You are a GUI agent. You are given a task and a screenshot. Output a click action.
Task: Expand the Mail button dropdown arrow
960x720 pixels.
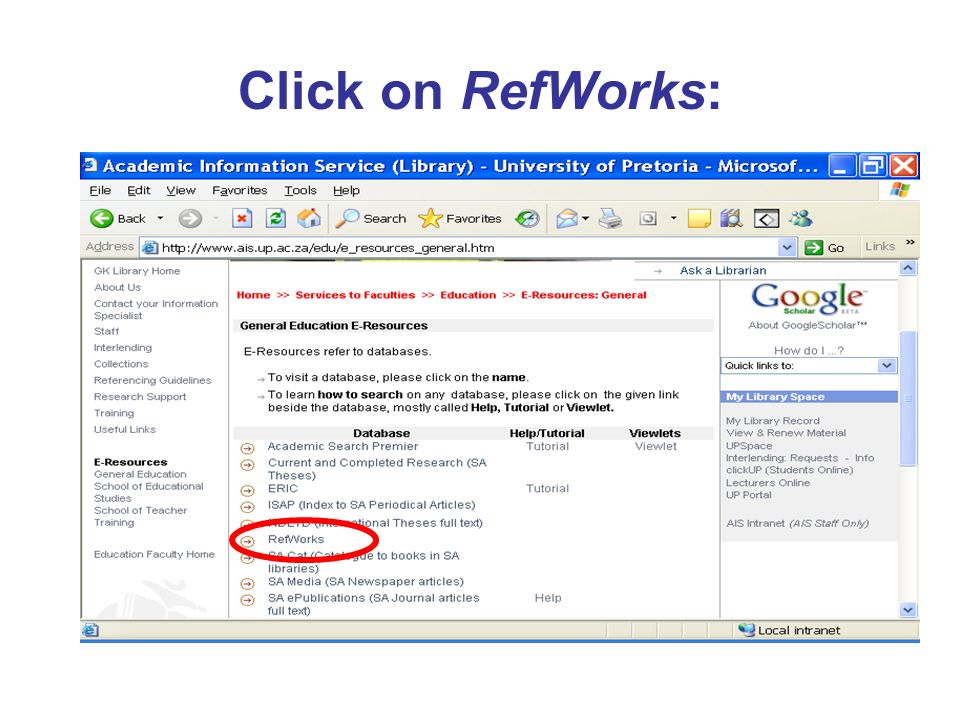(586, 218)
